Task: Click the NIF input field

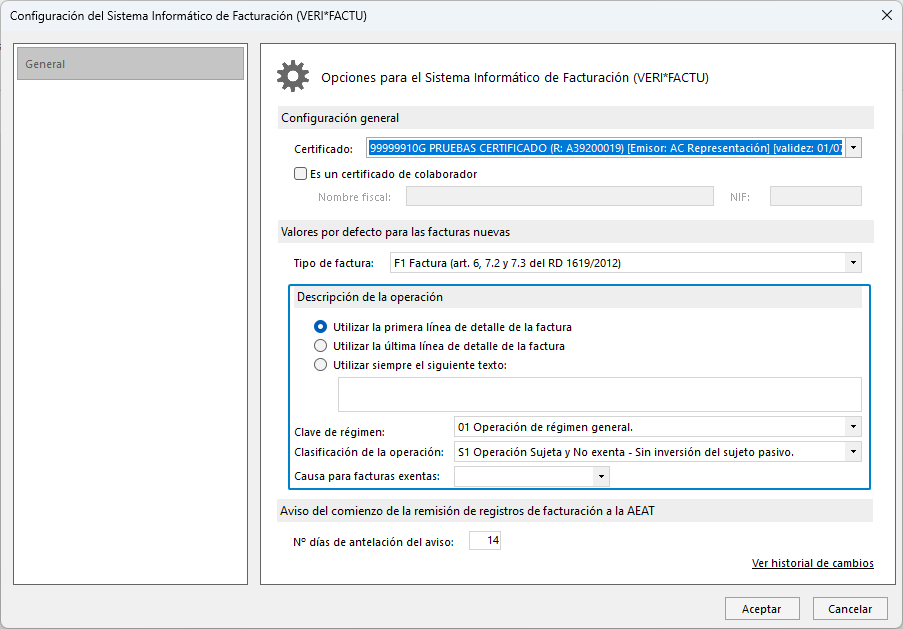Action: point(815,196)
